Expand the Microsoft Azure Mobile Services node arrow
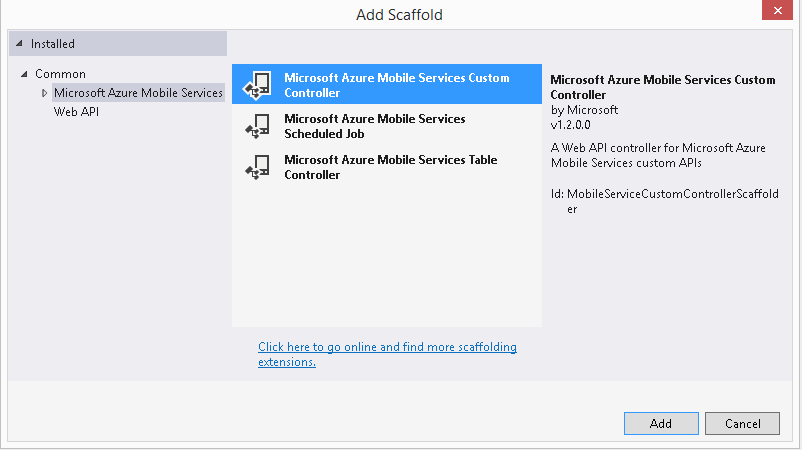The width and height of the screenshot is (802, 450). coord(44,93)
